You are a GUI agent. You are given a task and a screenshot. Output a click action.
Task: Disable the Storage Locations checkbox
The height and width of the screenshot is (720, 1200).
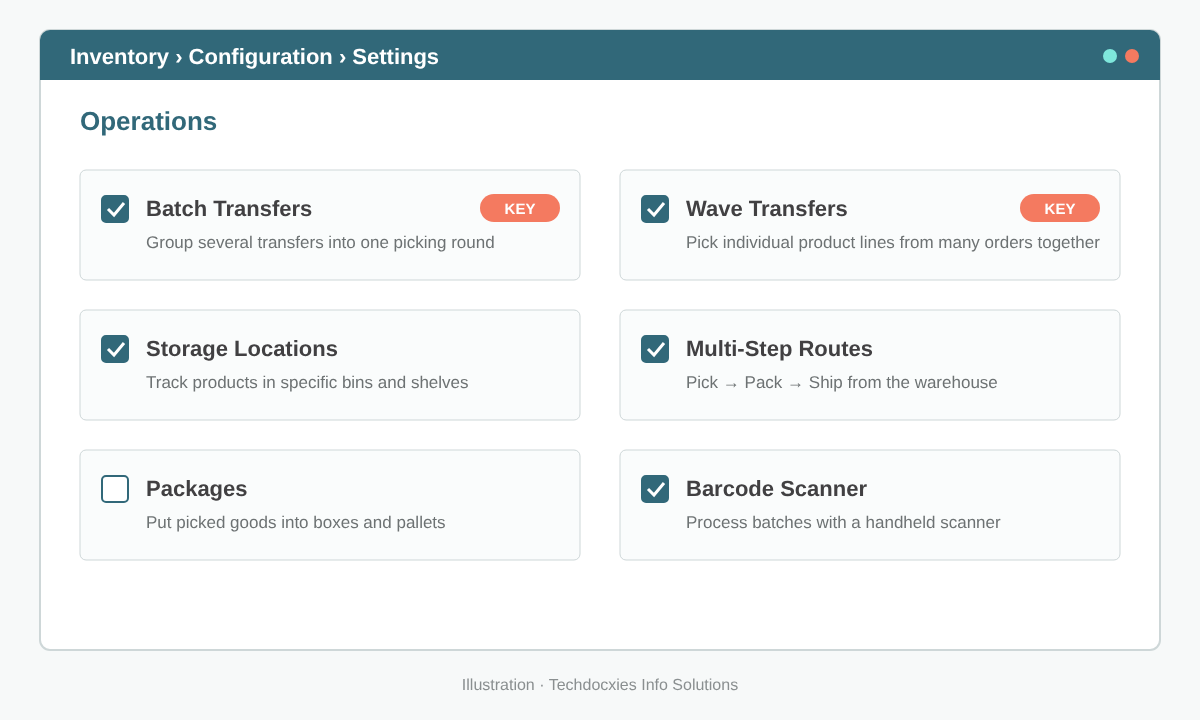(x=115, y=349)
